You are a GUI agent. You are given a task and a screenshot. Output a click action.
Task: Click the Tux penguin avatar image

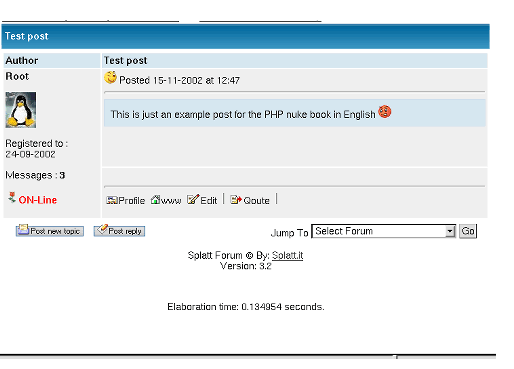[21, 110]
